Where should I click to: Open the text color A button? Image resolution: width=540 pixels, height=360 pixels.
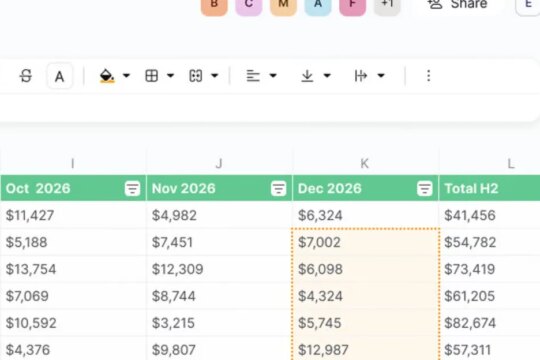60,76
